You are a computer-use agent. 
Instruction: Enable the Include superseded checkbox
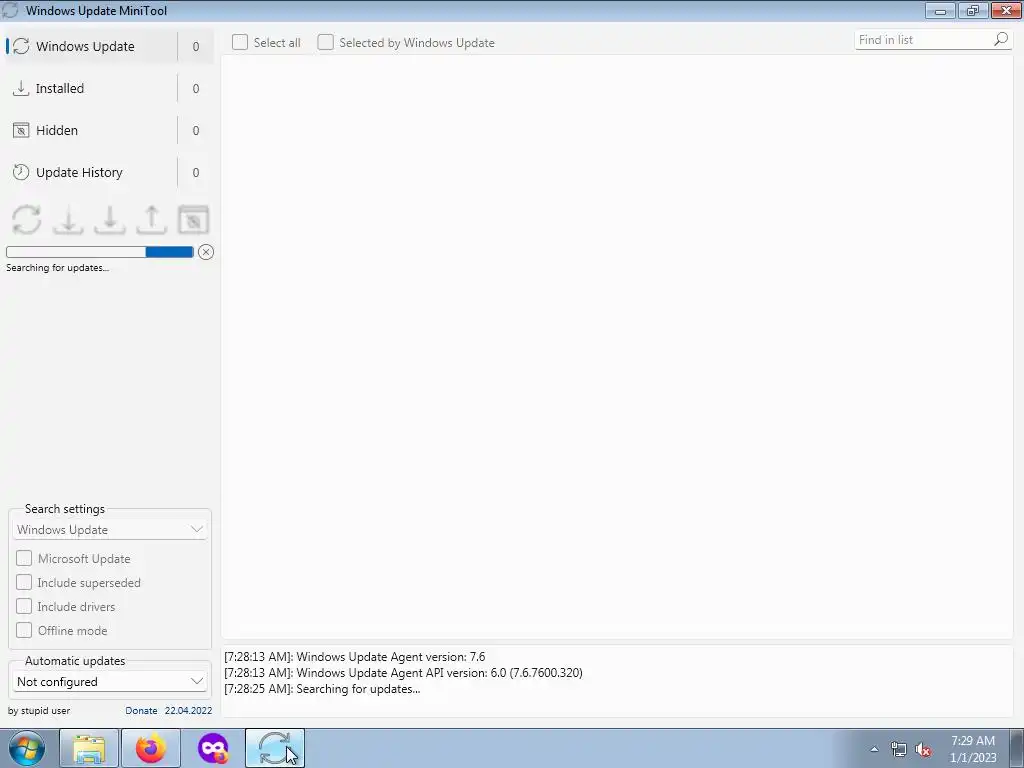(24, 583)
